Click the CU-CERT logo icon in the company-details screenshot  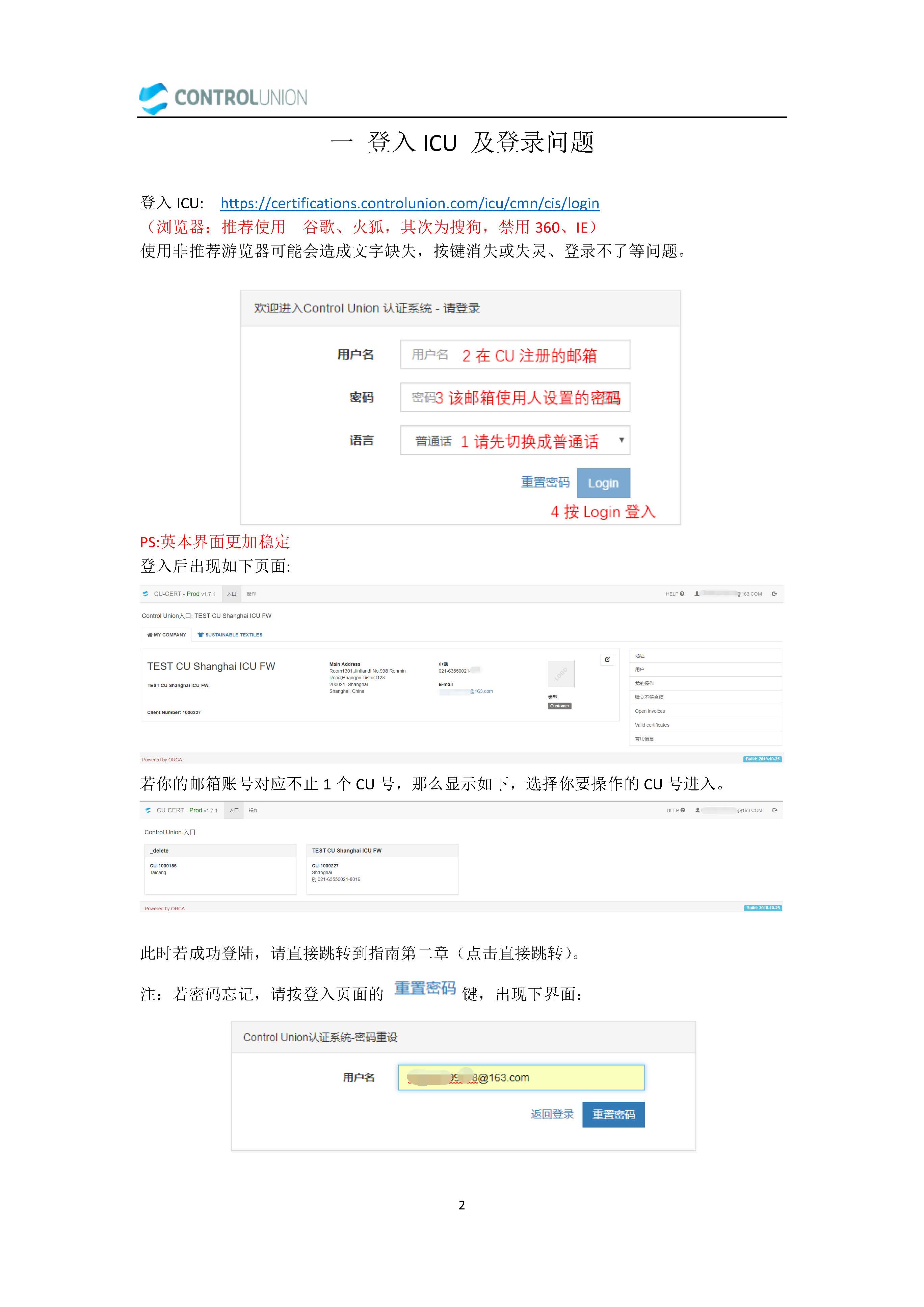click(x=146, y=594)
